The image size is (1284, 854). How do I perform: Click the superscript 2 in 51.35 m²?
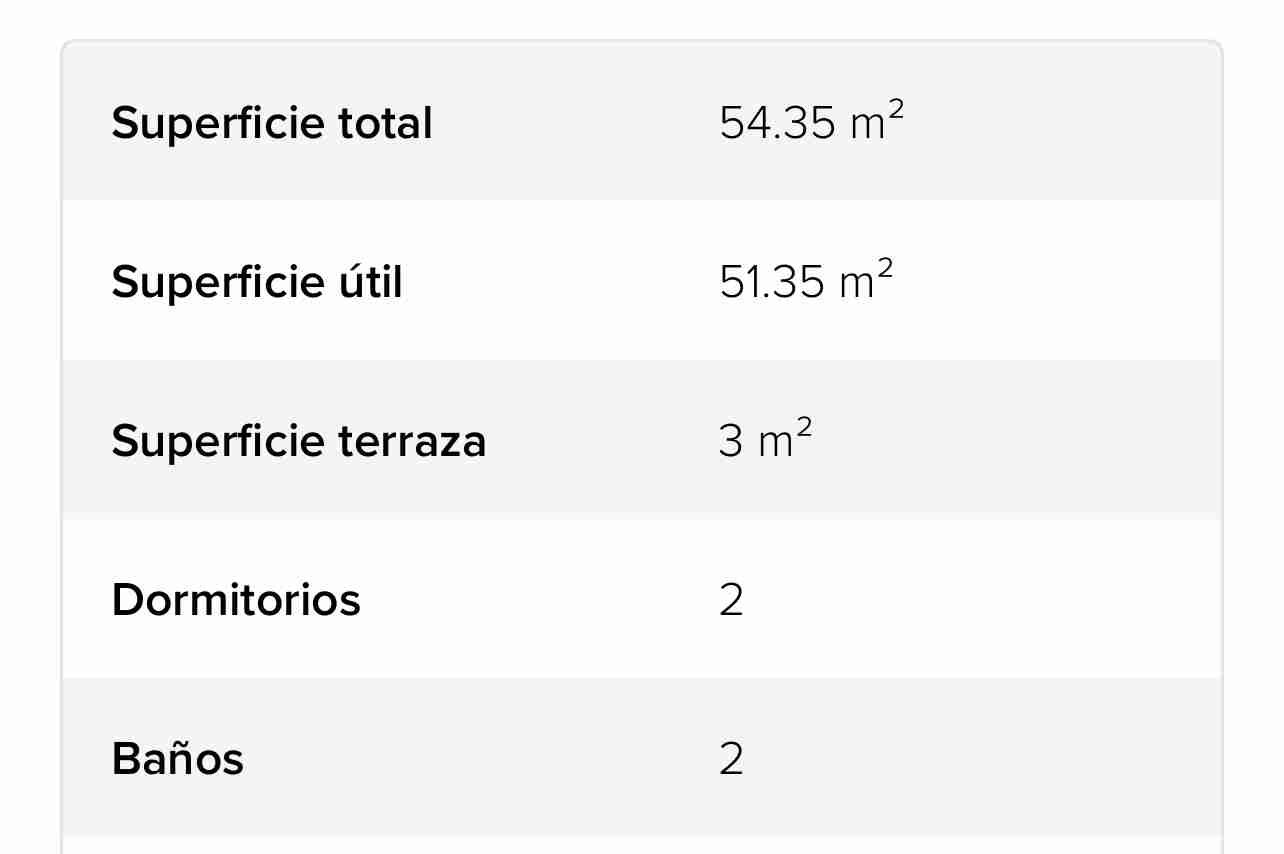coord(884,268)
